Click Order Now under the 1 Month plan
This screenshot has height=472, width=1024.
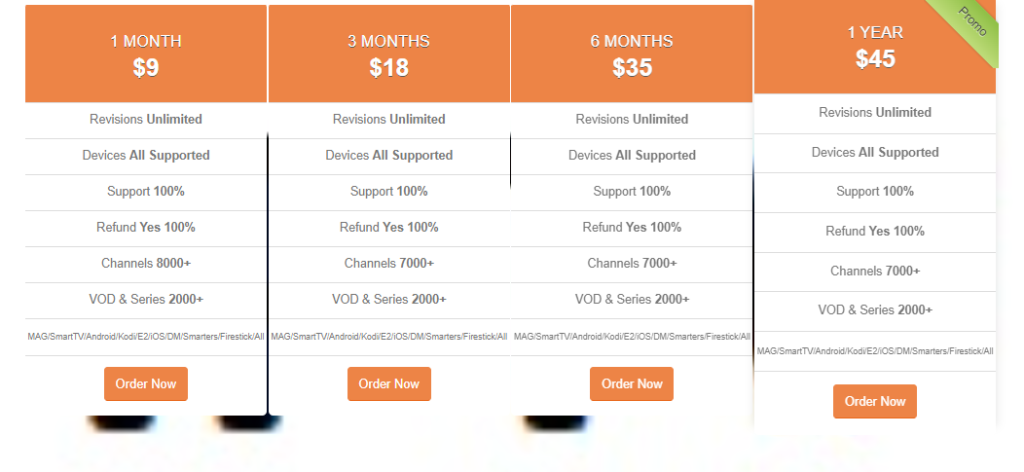(146, 384)
